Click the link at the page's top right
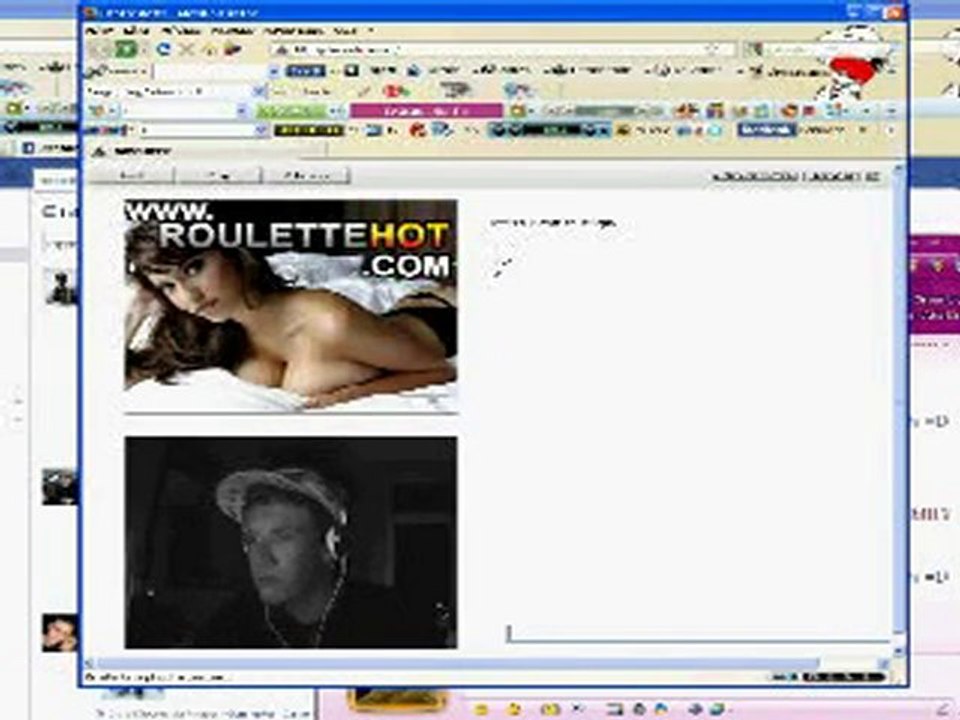Viewport: 960px width, 720px height. 797,176
